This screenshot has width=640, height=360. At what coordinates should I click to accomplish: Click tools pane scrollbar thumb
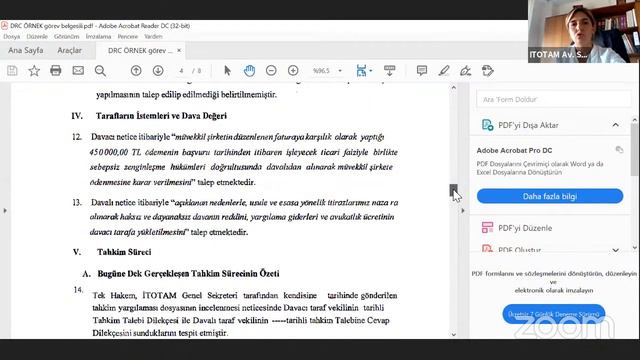point(634,149)
